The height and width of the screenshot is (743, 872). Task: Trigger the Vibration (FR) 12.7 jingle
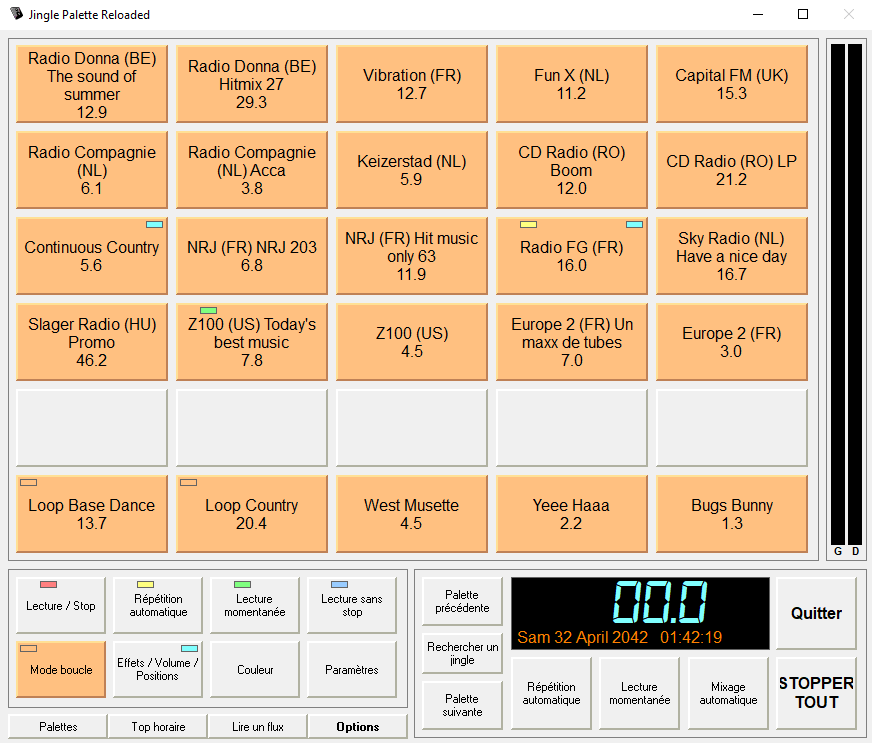click(x=412, y=84)
